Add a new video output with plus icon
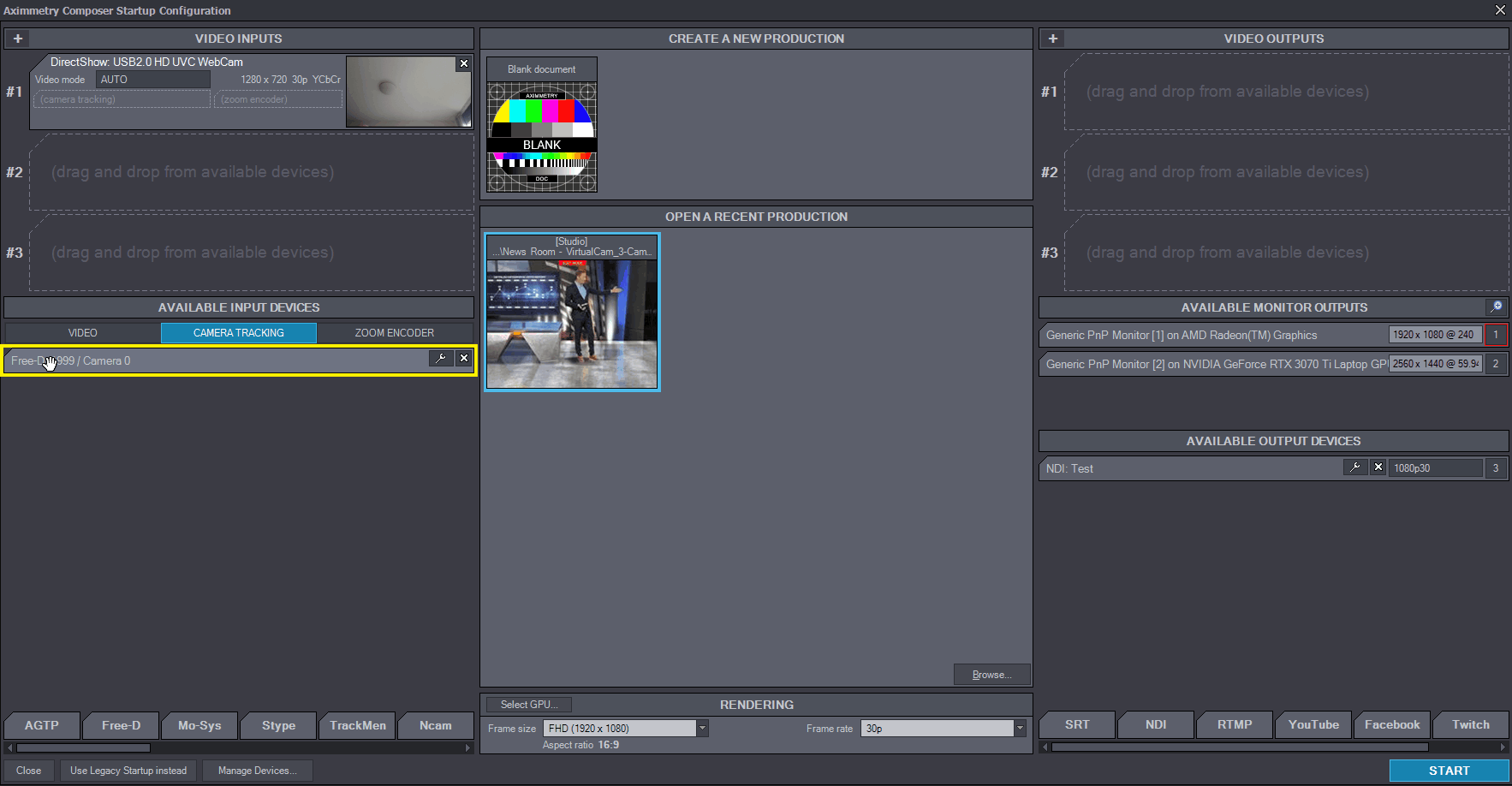The height and width of the screenshot is (786, 1512). [1053, 39]
